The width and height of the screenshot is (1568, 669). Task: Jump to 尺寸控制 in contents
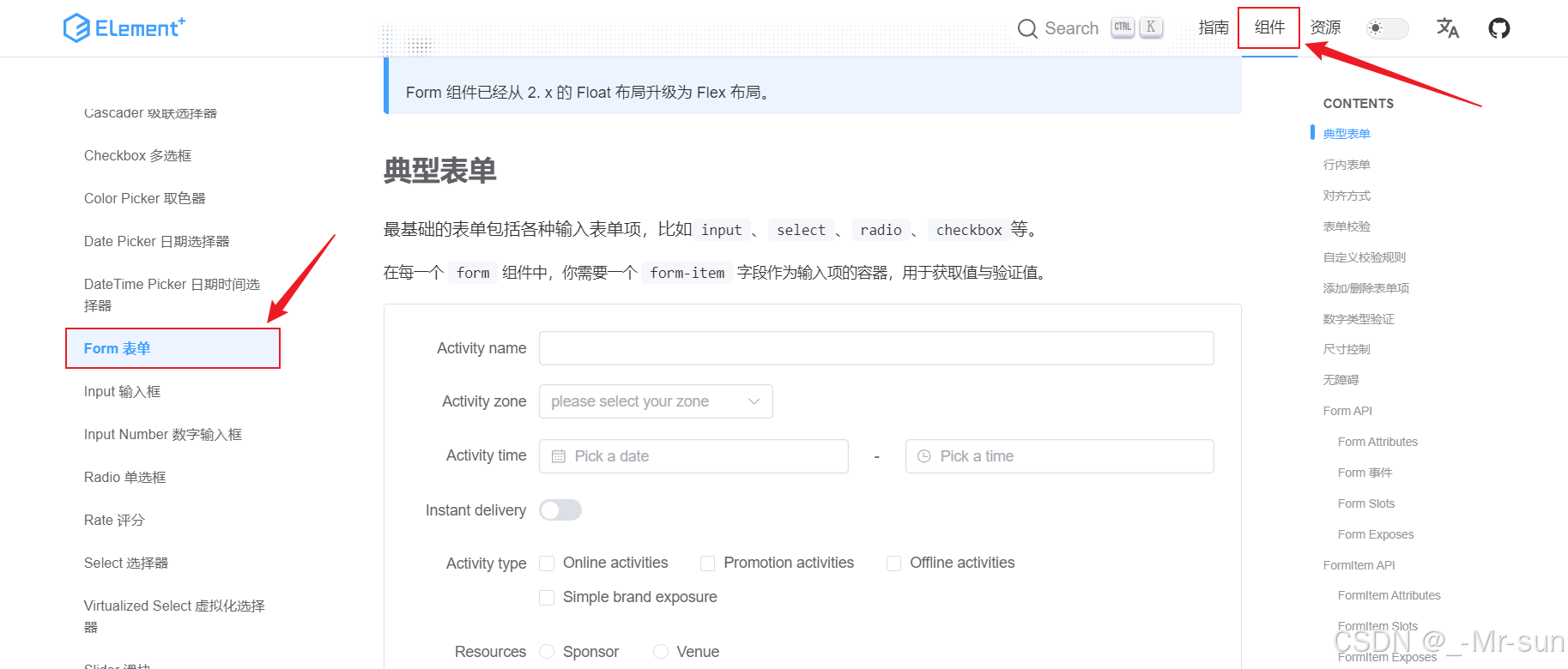point(1347,349)
